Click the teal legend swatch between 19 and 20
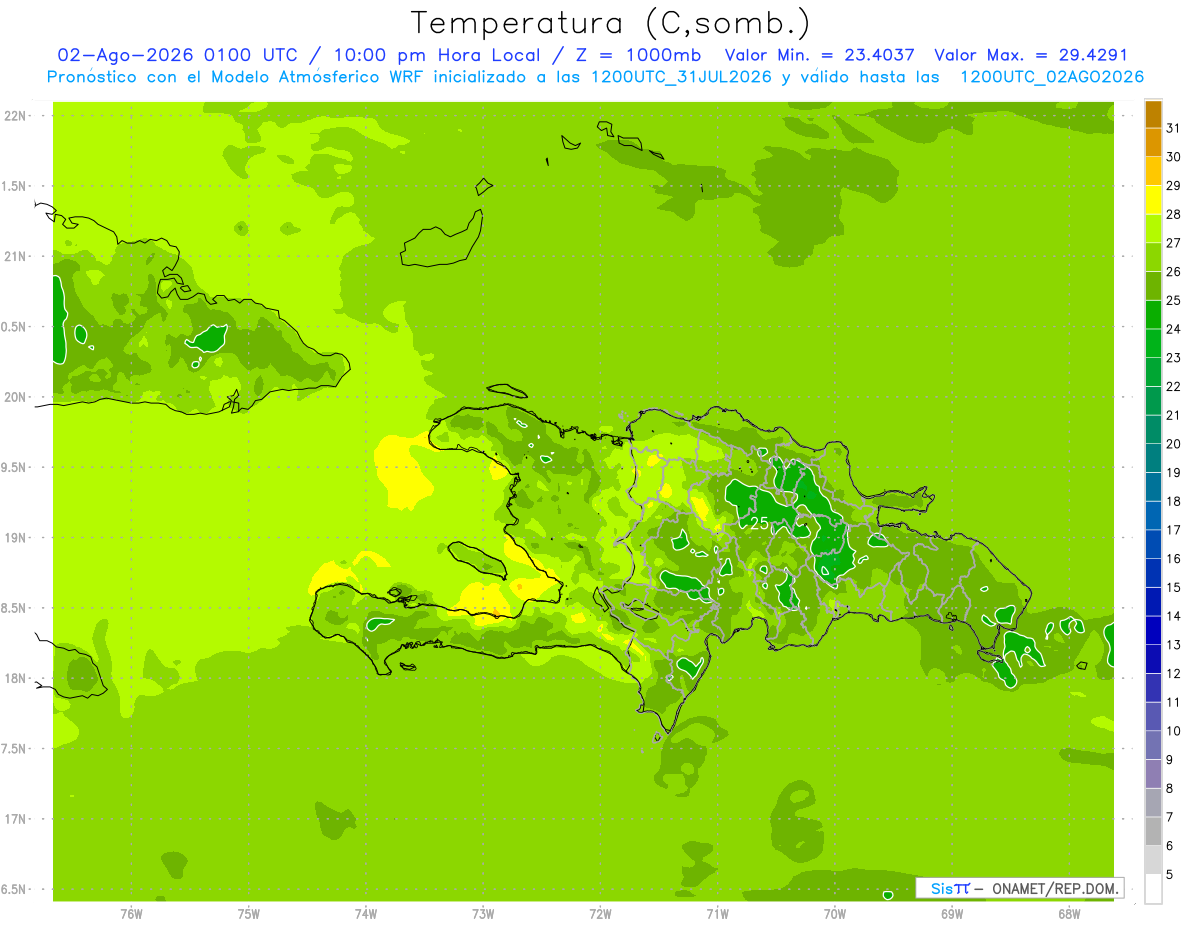1200x927 pixels. pyautogui.click(x=1153, y=458)
